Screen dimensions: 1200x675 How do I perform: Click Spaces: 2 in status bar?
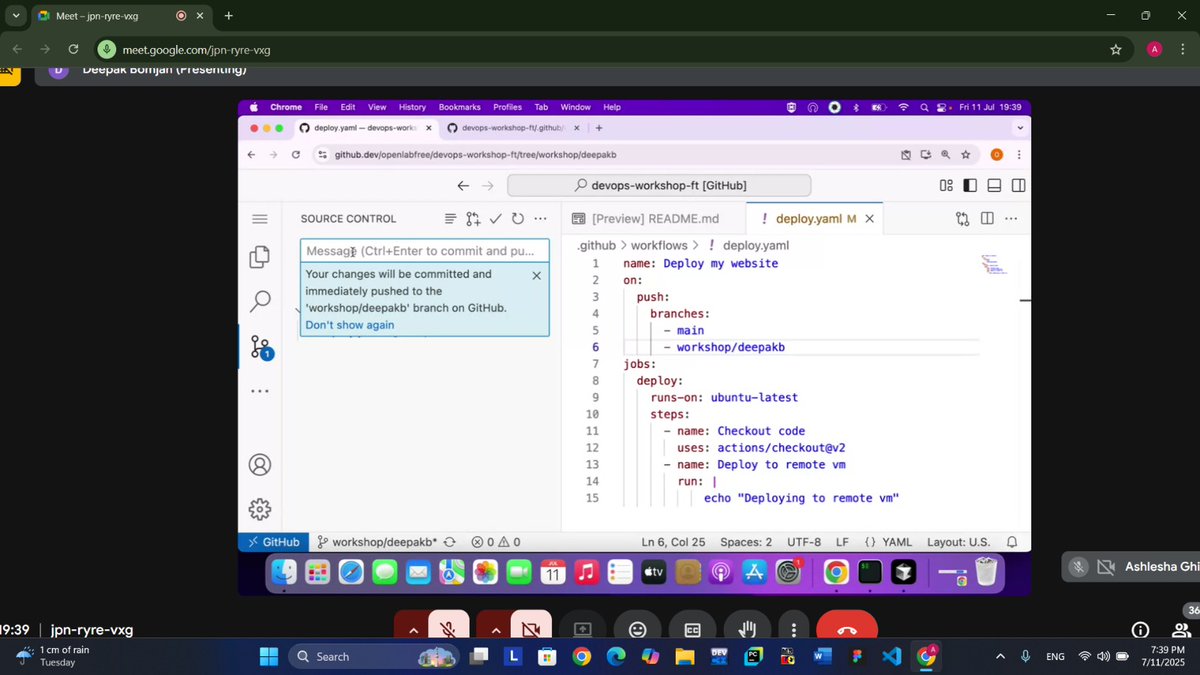point(746,542)
